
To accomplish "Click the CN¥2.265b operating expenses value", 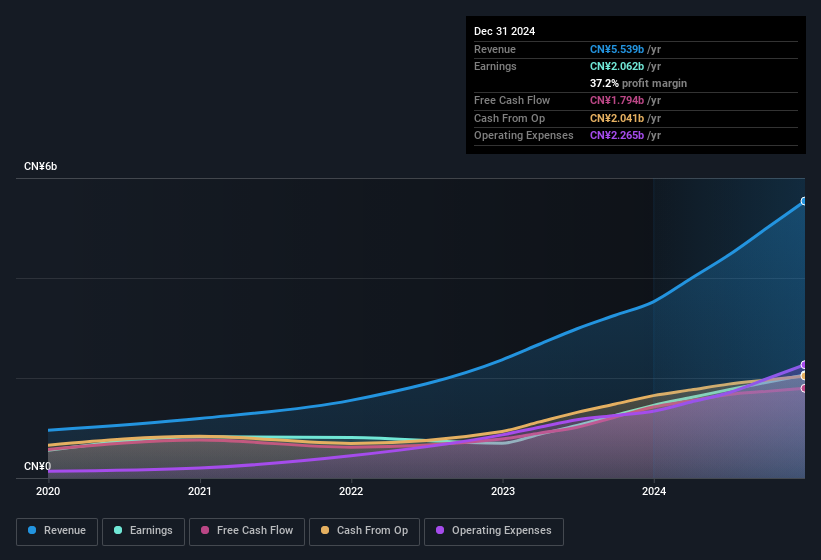I will click(x=617, y=135).
